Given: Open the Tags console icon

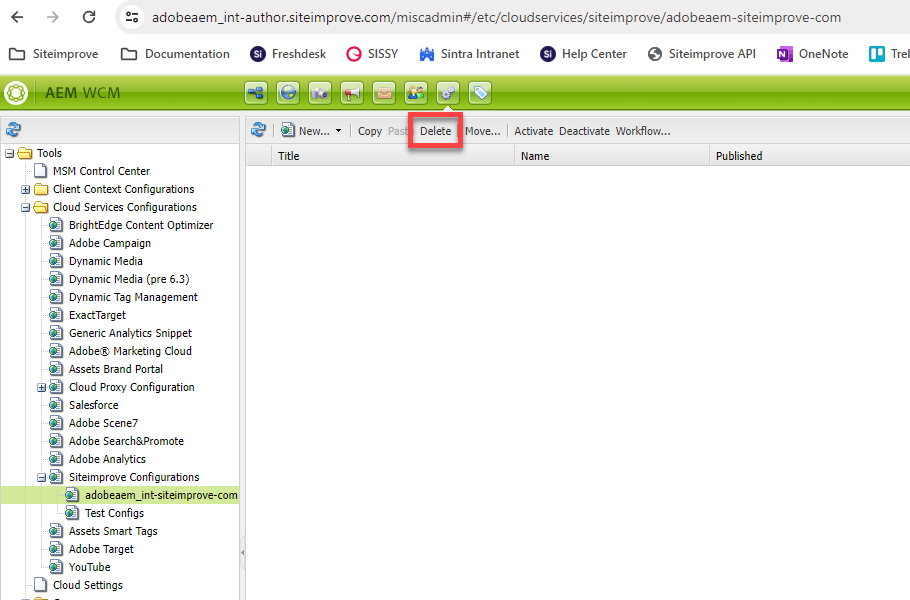Looking at the screenshot, I should coord(479,92).
